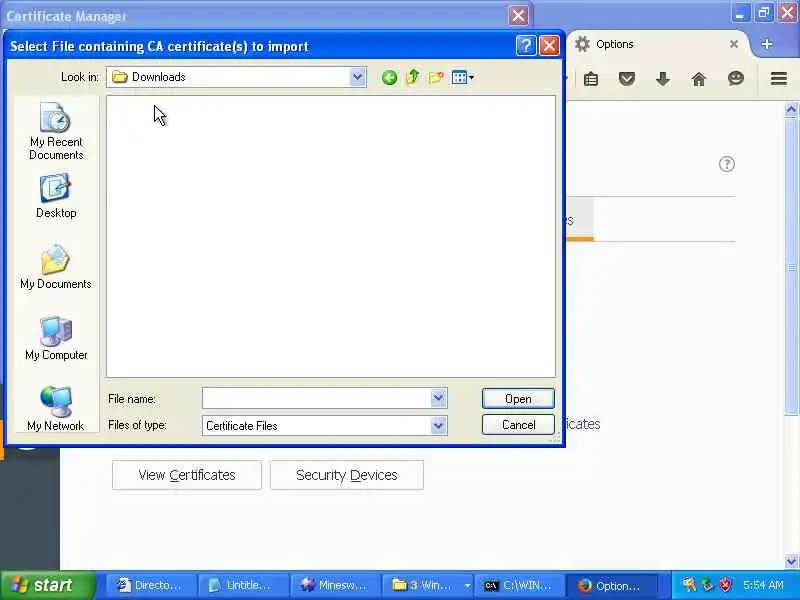Click Security Devices in Firefox Options
This screenshot has width=800, height=600.
(346, 475)
